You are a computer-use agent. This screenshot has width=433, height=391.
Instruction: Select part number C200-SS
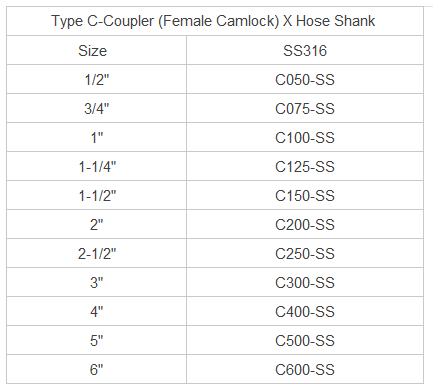pyautogui.click(x=305, y=225)
